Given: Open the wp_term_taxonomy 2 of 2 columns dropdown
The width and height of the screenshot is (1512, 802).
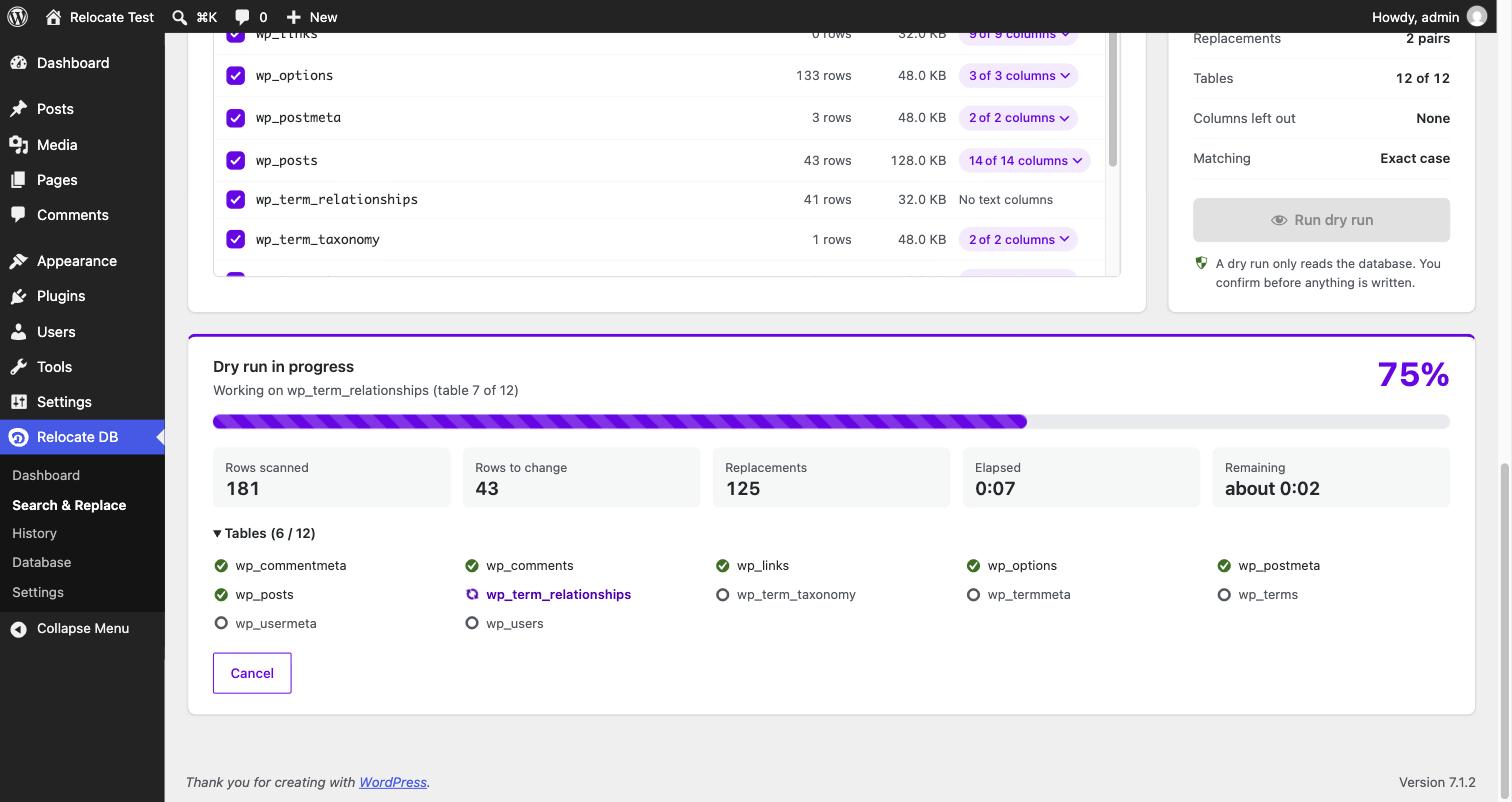Looking at the screenshot, I should (1018, 239).
